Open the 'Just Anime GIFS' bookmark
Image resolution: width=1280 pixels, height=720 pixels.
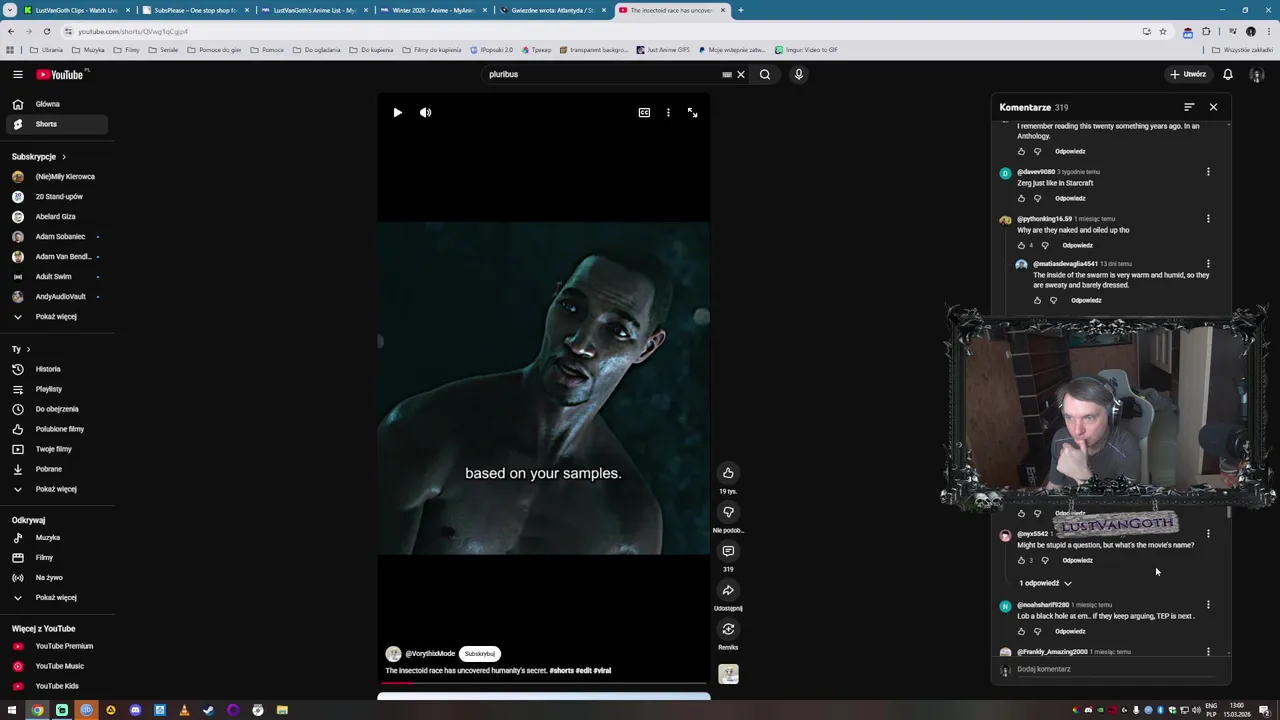[x=663, y=49]
